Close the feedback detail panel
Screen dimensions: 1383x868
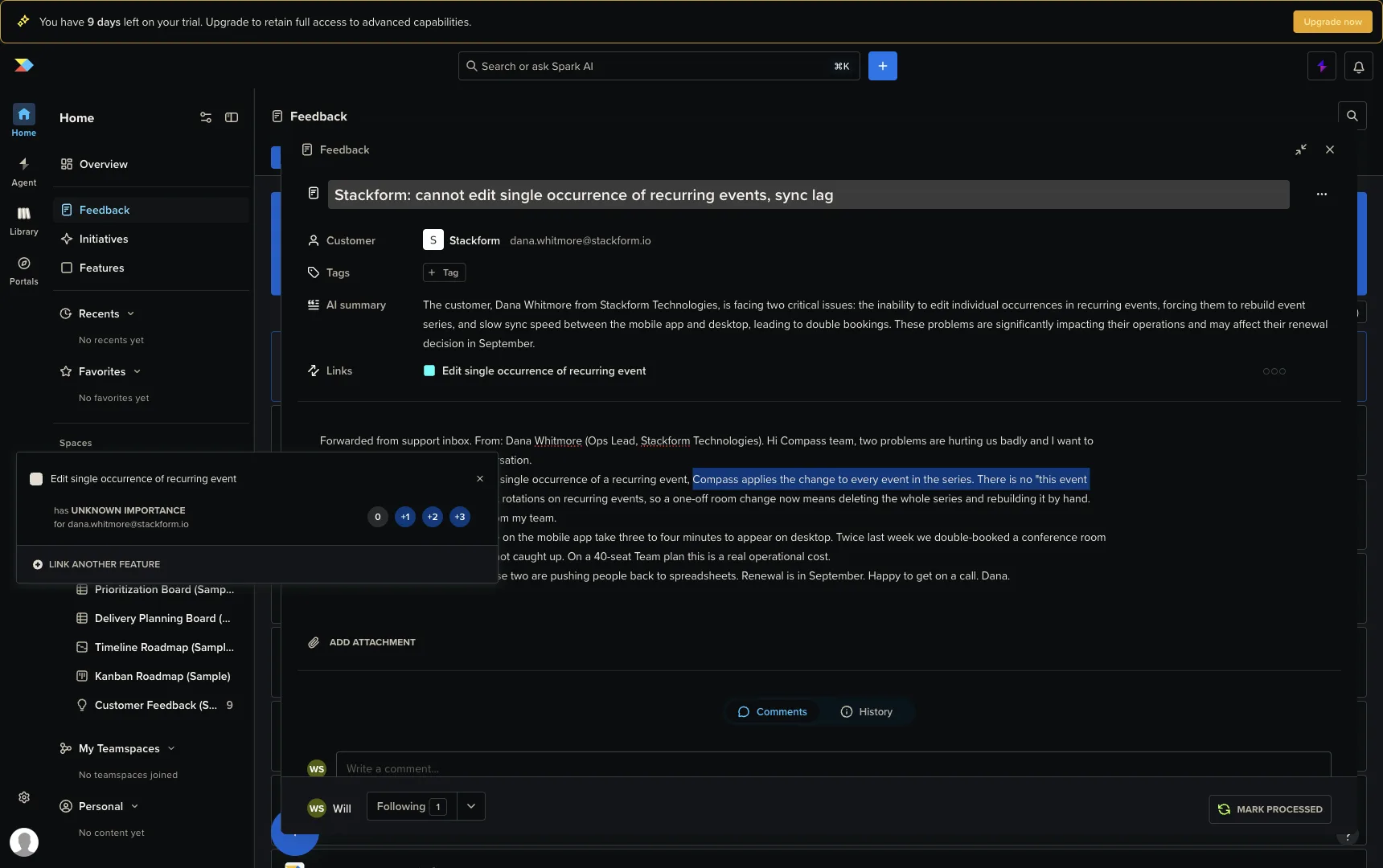click(x=1330, y=149)
